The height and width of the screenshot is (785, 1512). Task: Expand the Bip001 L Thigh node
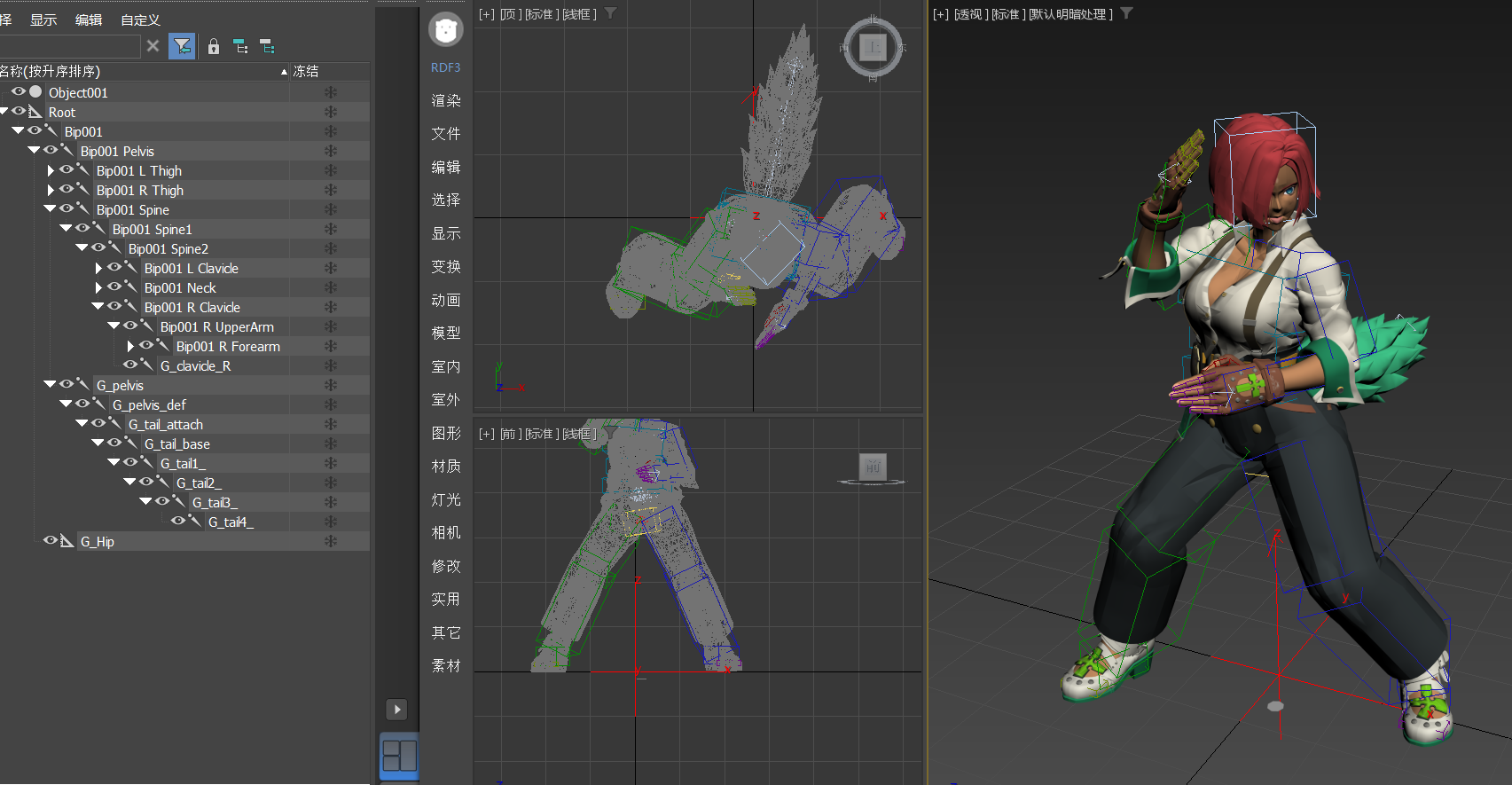click(51, 170)
